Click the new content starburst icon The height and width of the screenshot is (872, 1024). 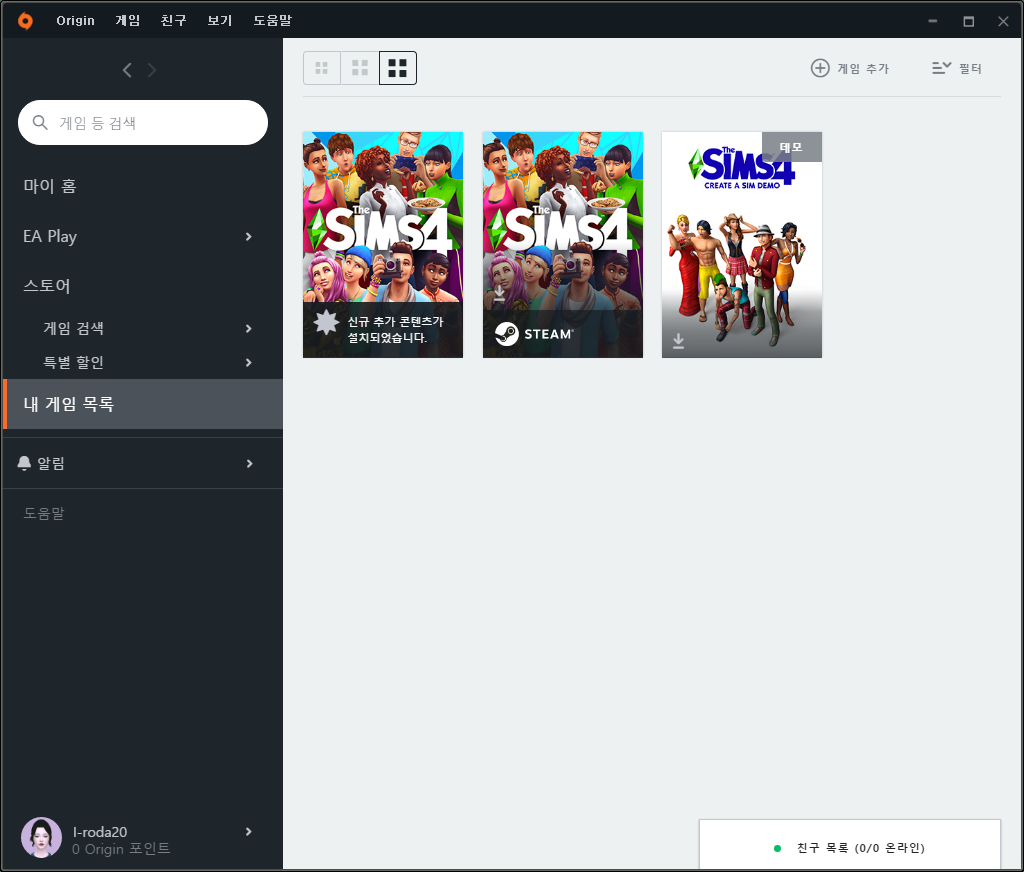click(326, 322)
